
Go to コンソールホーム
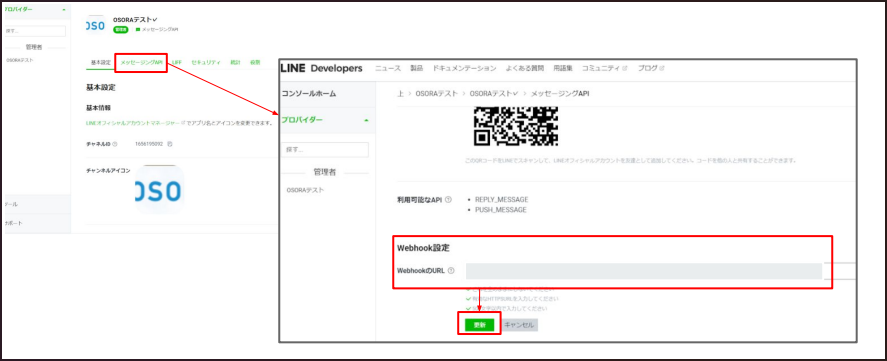click(308, 93)
